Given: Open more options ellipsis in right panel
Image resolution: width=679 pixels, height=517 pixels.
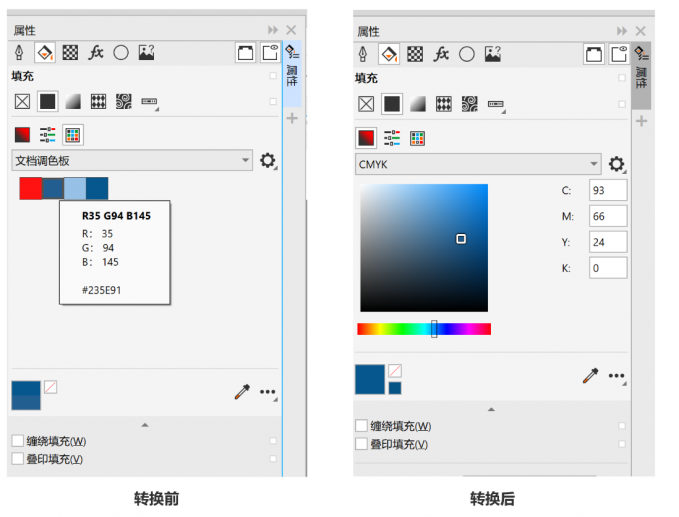Looking at the screenshot, I should 617,376.
